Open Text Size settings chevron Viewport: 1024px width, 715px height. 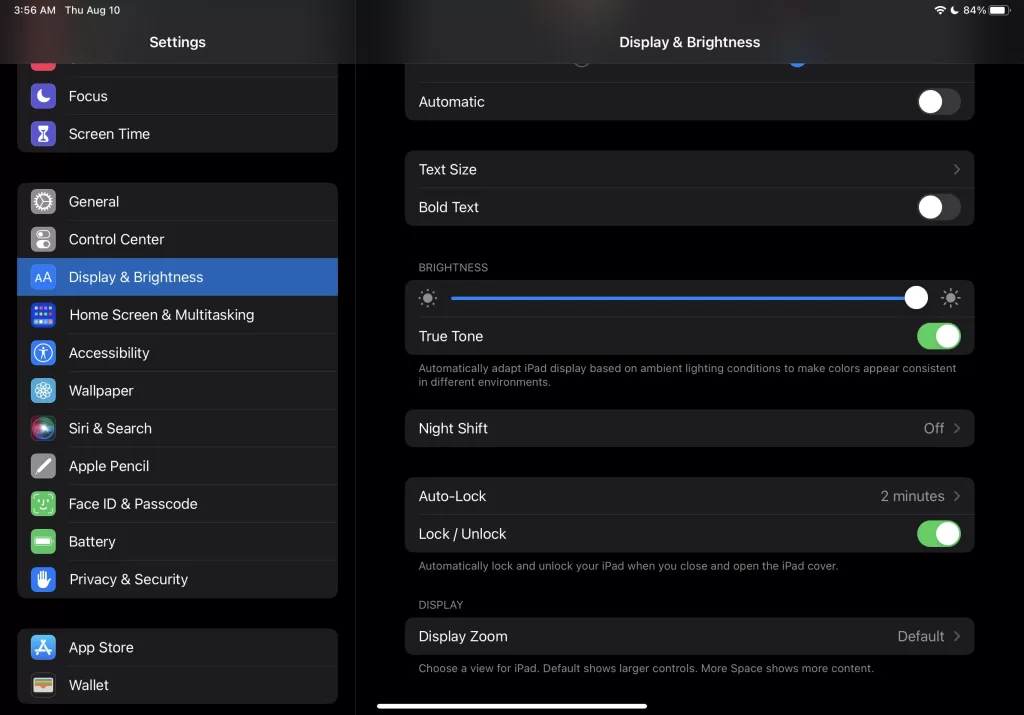(956, 170)
